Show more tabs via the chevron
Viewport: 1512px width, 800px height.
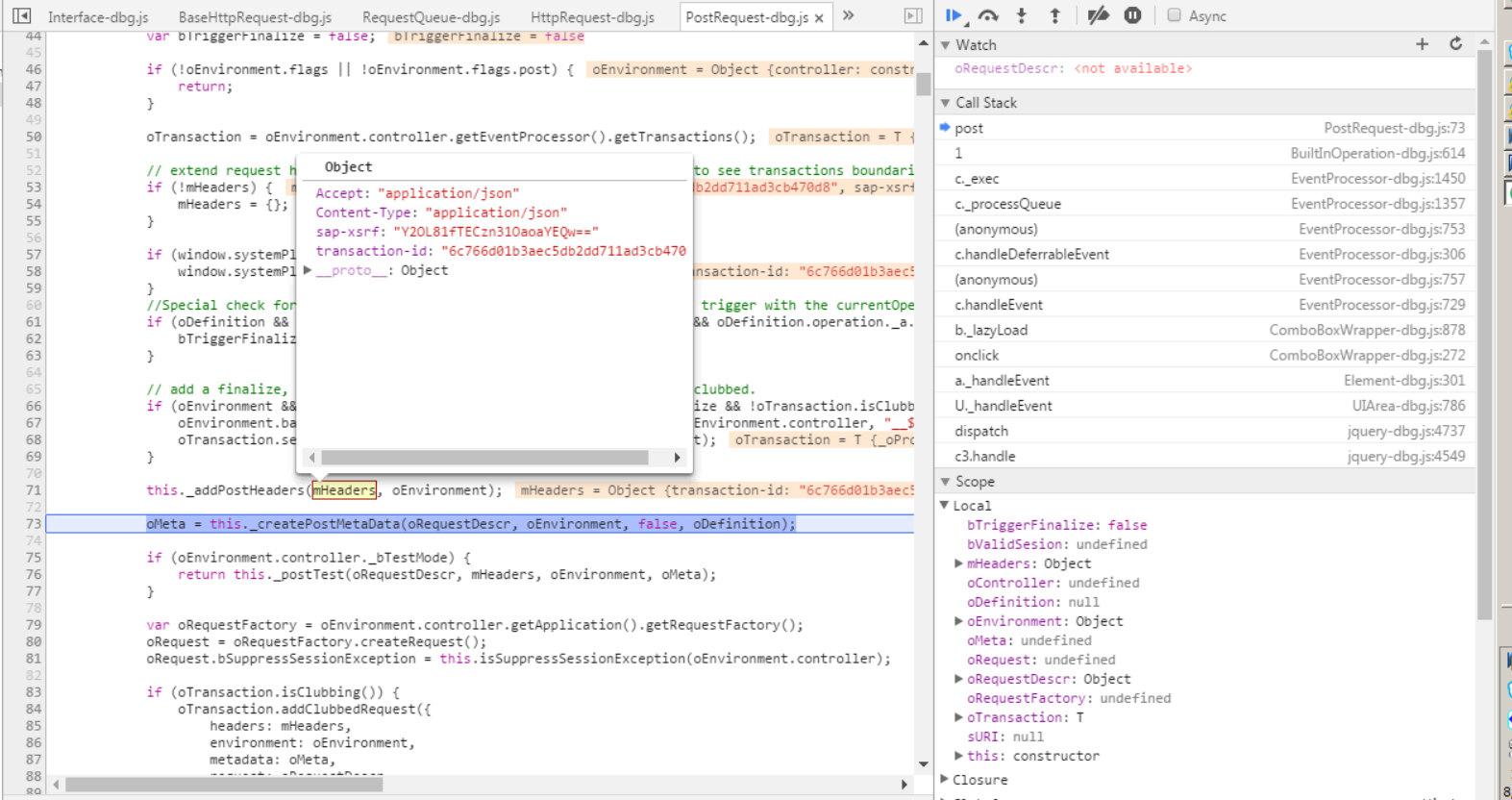click(849, 15)
